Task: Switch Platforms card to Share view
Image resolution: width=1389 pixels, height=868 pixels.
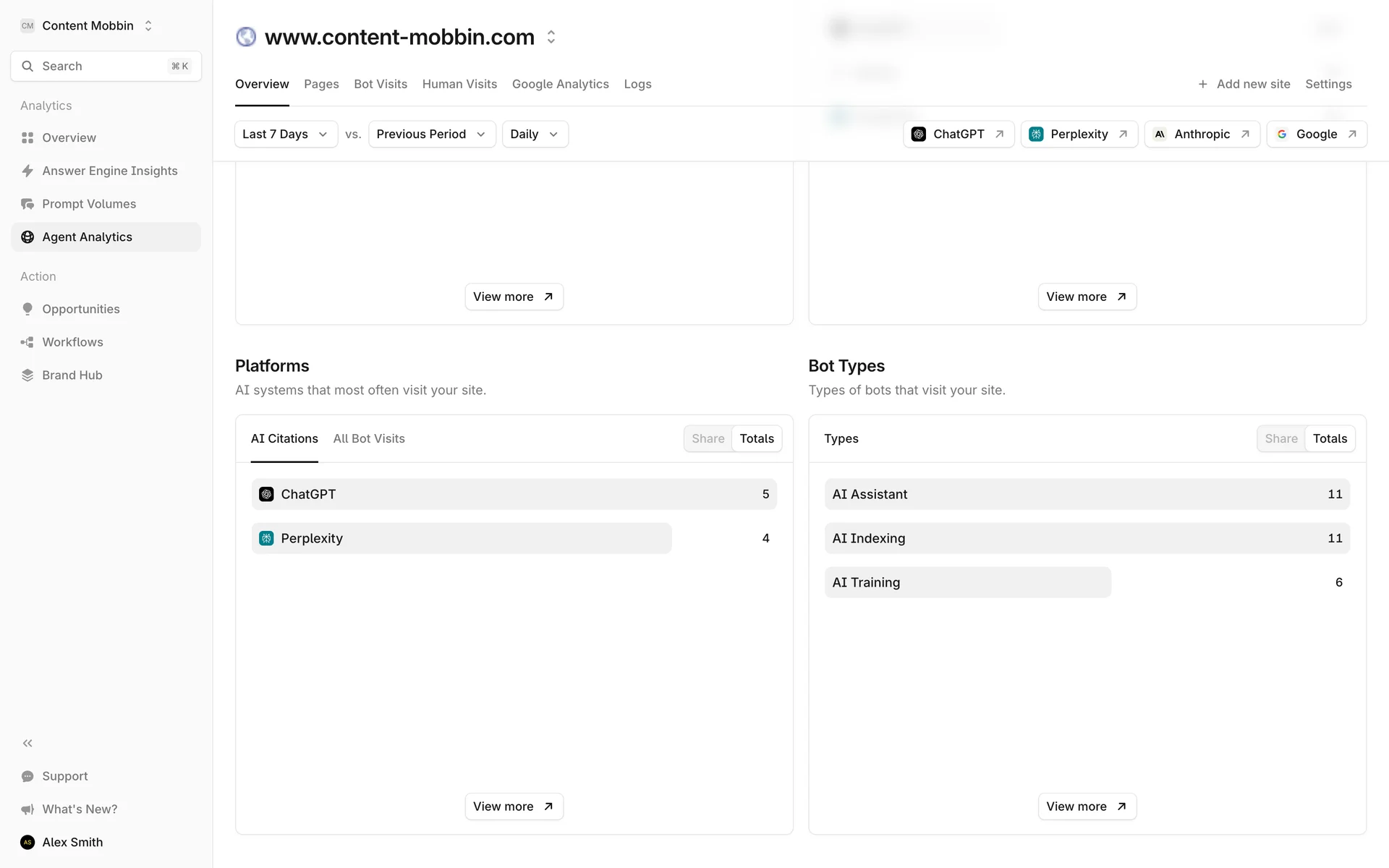Action: [708, 438]
